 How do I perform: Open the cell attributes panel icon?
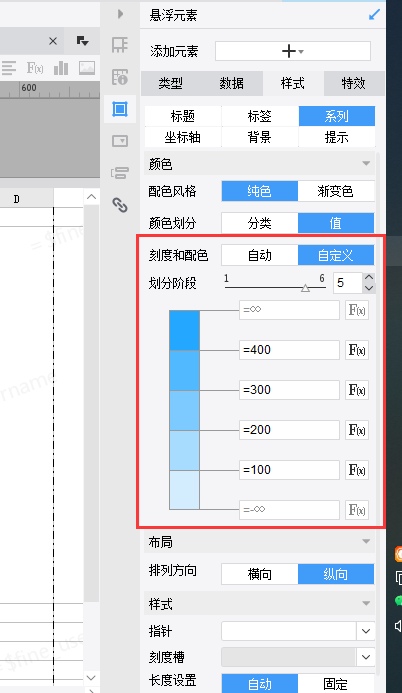[x=120, y=76]
